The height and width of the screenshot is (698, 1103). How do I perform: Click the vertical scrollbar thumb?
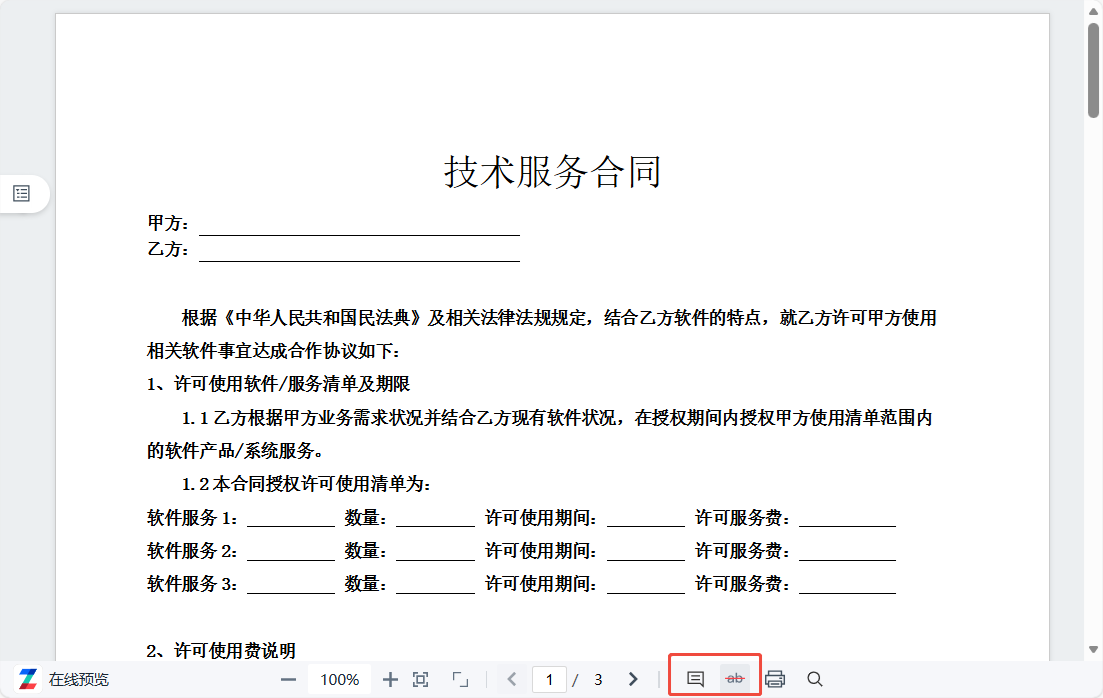1093,70
